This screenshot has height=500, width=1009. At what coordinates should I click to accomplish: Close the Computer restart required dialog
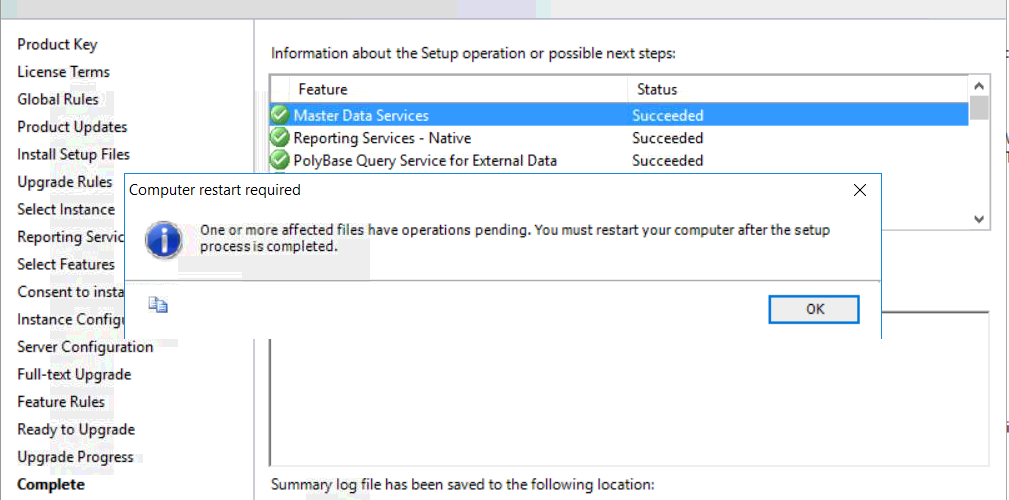pos(859,189)
